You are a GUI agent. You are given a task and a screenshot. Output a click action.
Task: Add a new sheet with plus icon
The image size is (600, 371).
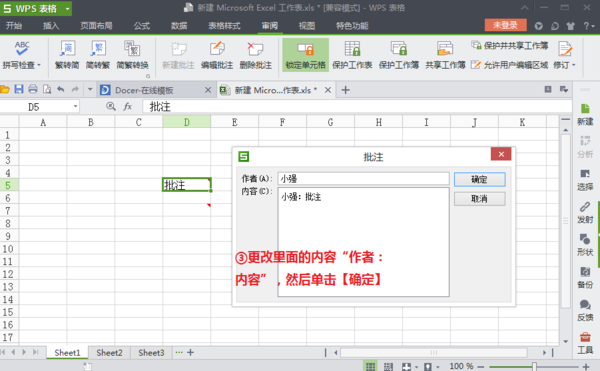coord(190,352)
